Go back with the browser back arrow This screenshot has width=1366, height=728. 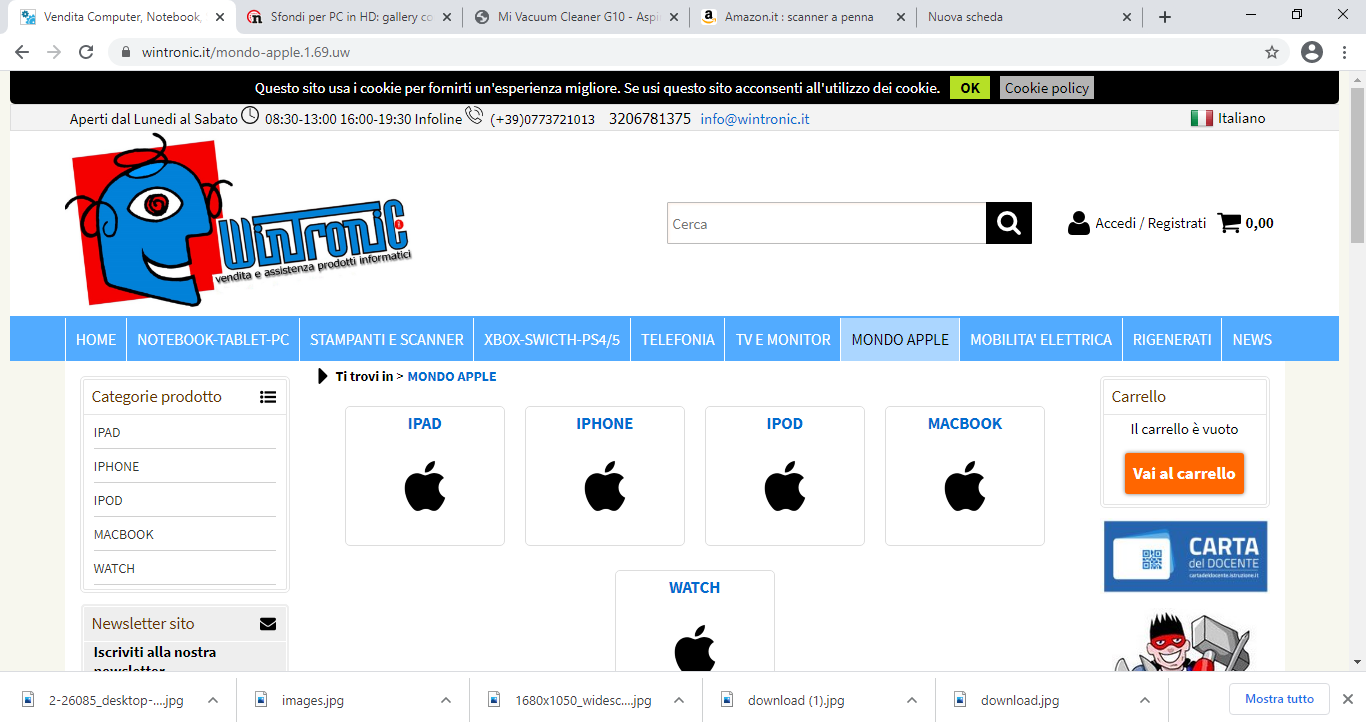pos(22,52)
